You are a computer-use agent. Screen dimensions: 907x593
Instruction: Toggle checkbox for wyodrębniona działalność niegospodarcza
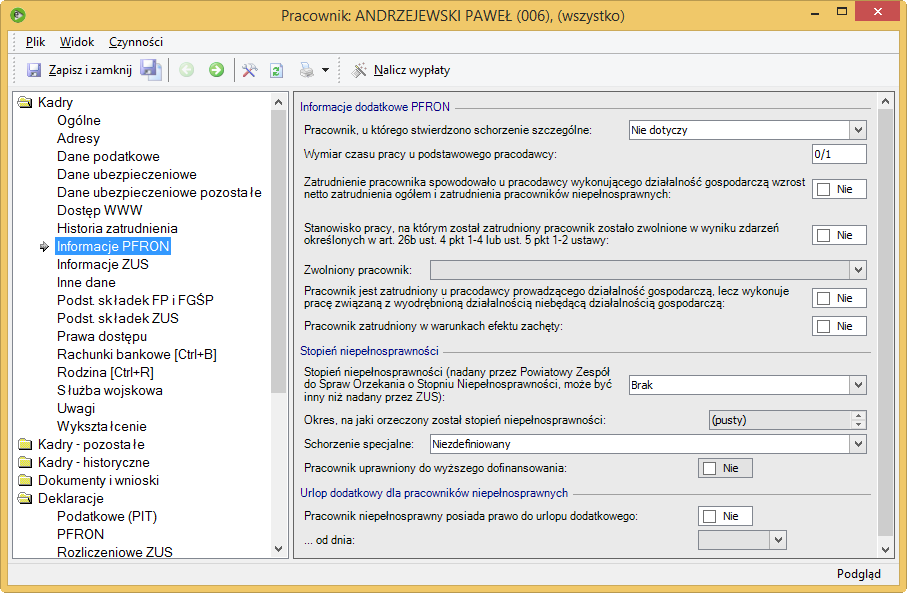(x=824, y=299)
